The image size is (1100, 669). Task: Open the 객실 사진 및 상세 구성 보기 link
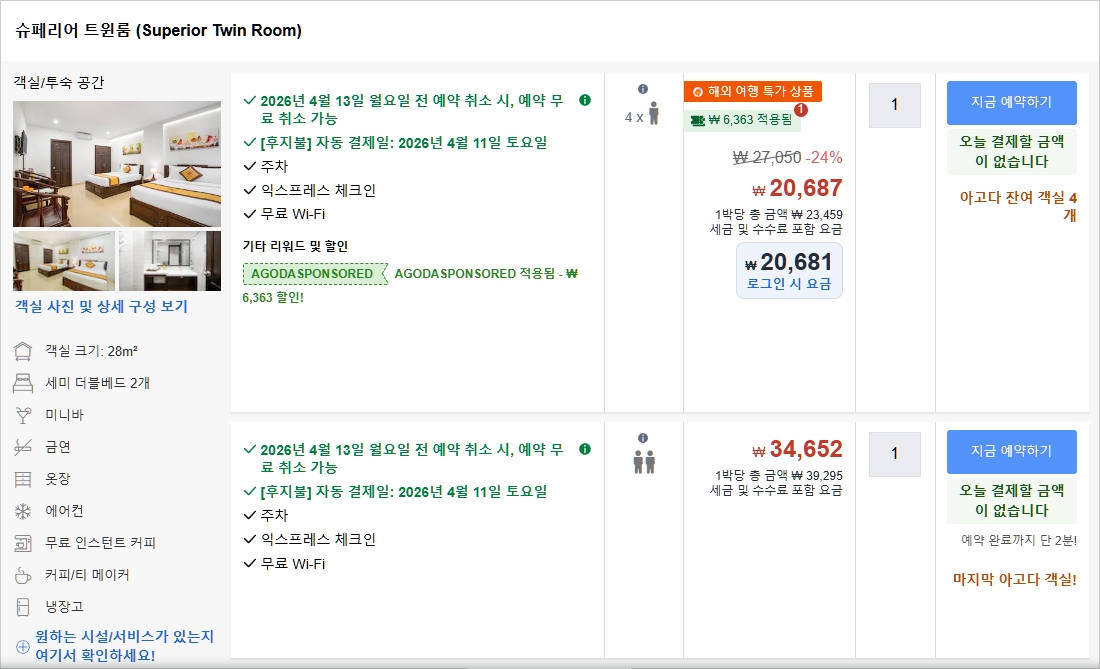tap(101, 307)
